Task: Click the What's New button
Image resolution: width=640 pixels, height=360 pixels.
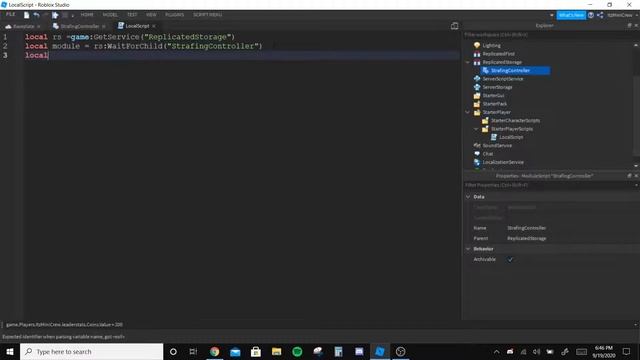Action: [x=571, y=15]
